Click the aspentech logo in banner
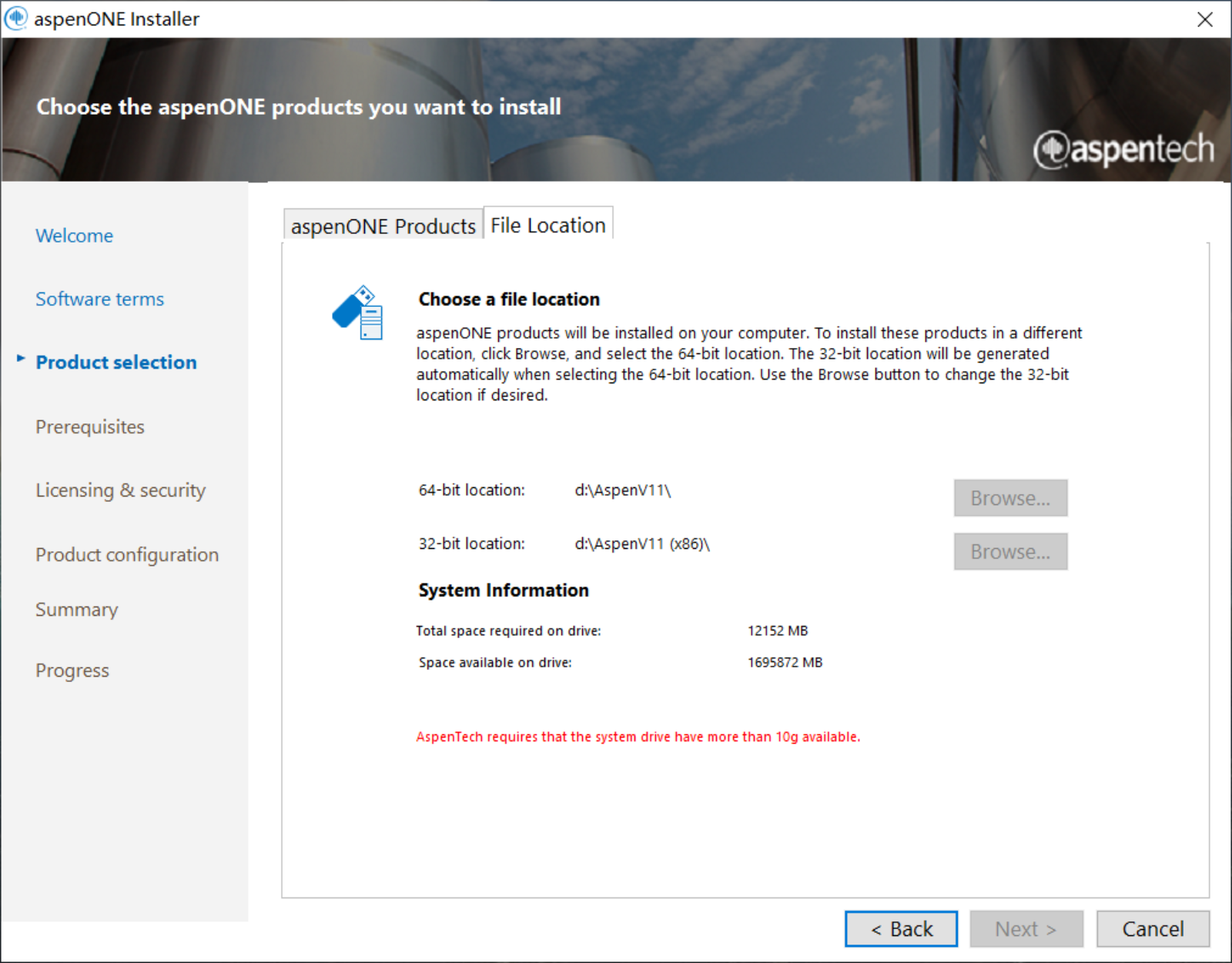The image size is (1232, 963). (1123, 149)
